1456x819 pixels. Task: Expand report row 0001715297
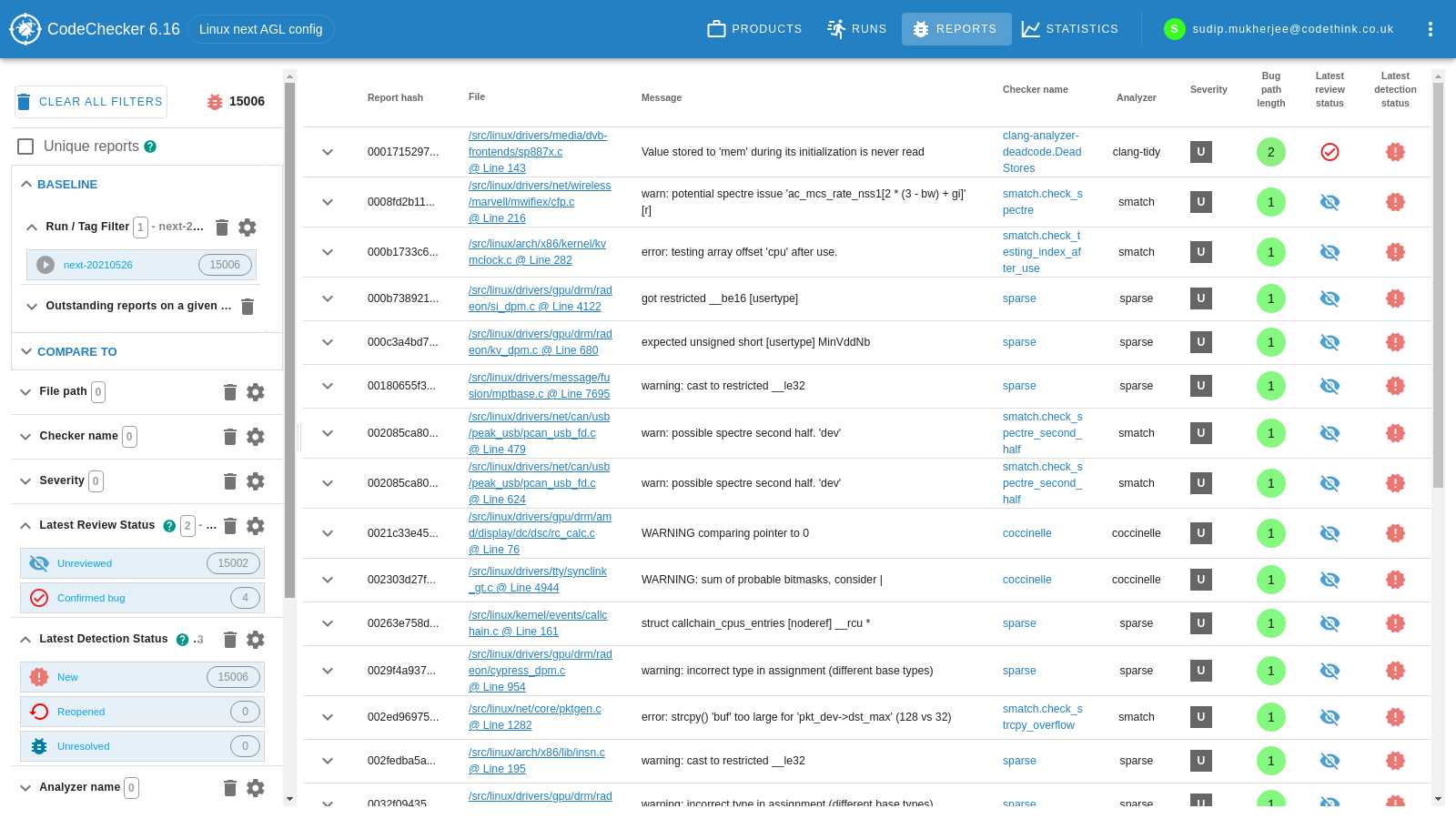(x=328, y=152)
